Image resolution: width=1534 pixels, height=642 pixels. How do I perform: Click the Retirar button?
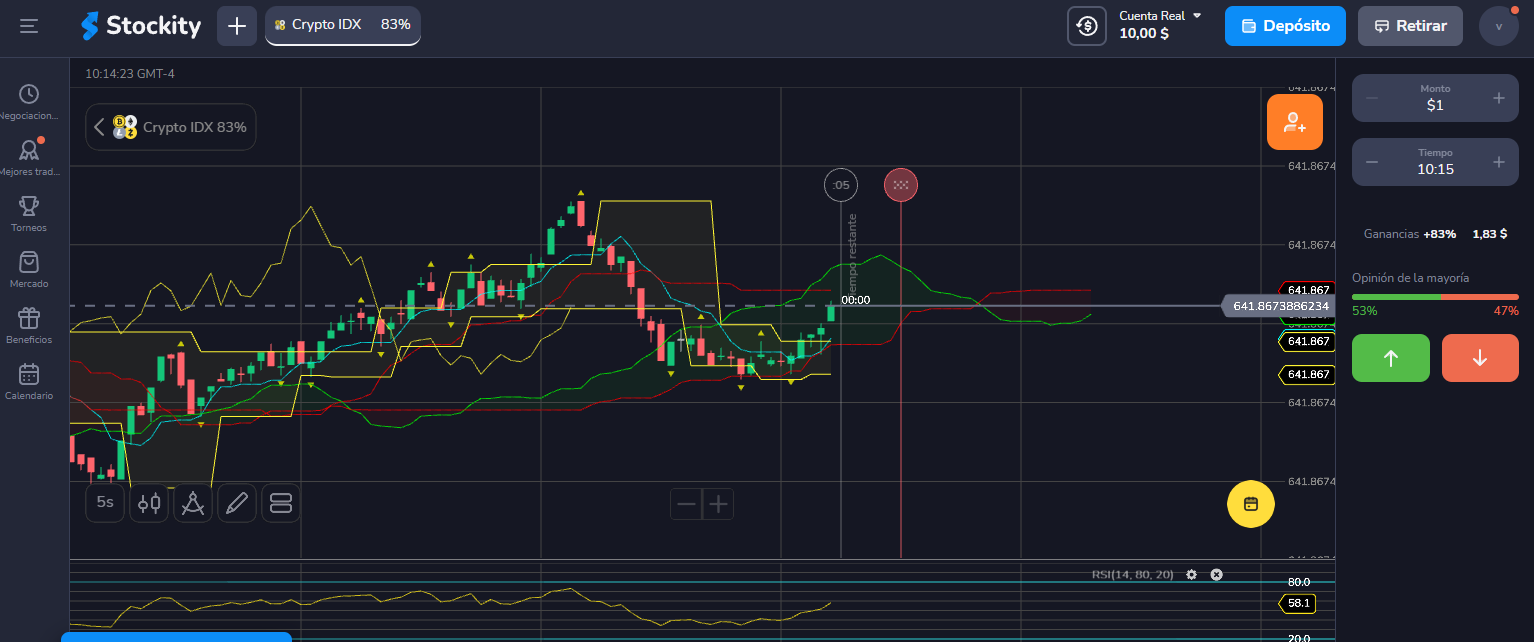click(x=1409, y=26)
